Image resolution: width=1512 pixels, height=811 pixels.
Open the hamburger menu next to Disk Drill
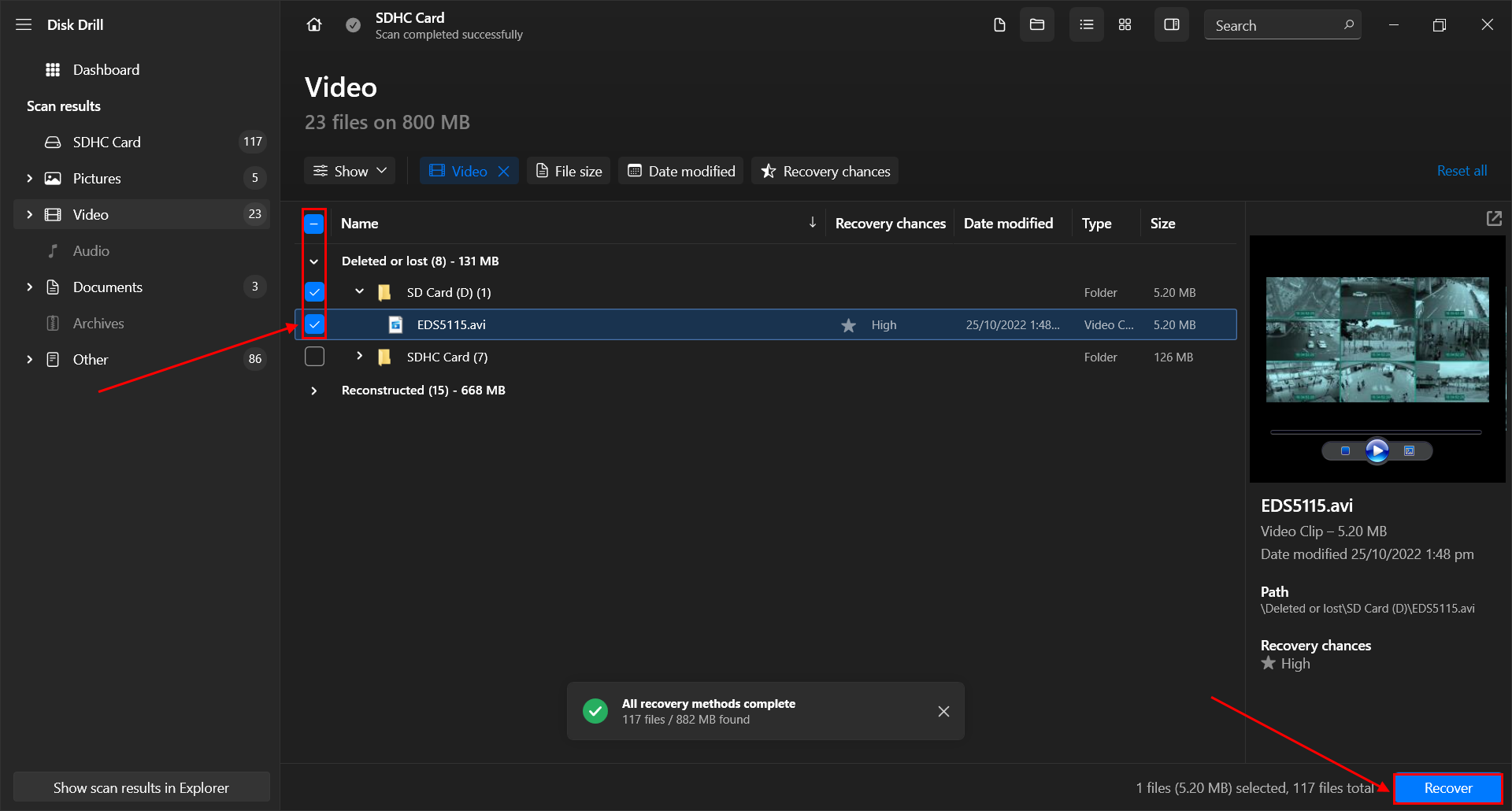click(x=24, y=24)
